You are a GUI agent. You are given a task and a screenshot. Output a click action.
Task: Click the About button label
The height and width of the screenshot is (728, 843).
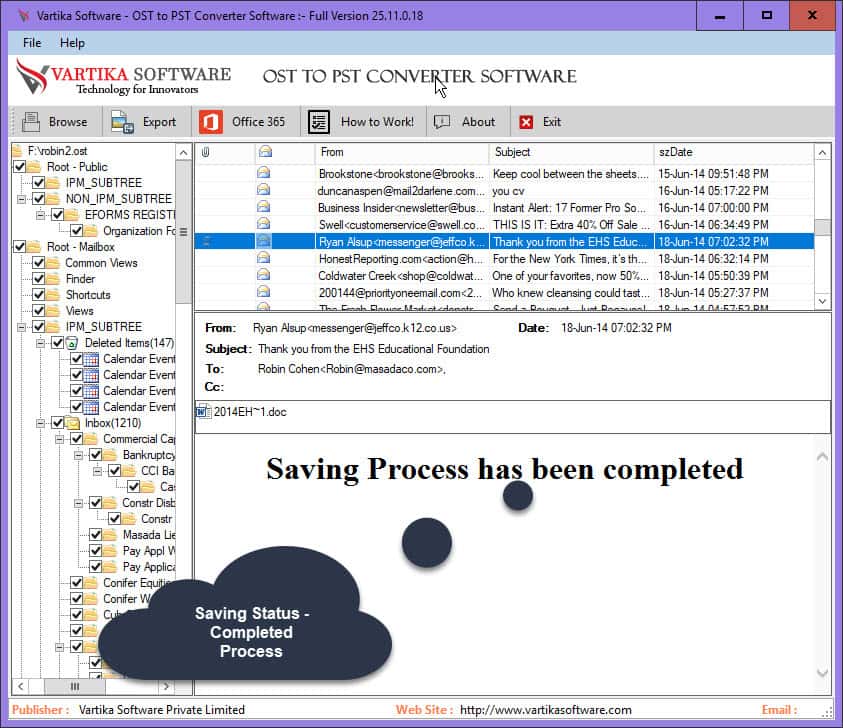(x=478, y=122)
